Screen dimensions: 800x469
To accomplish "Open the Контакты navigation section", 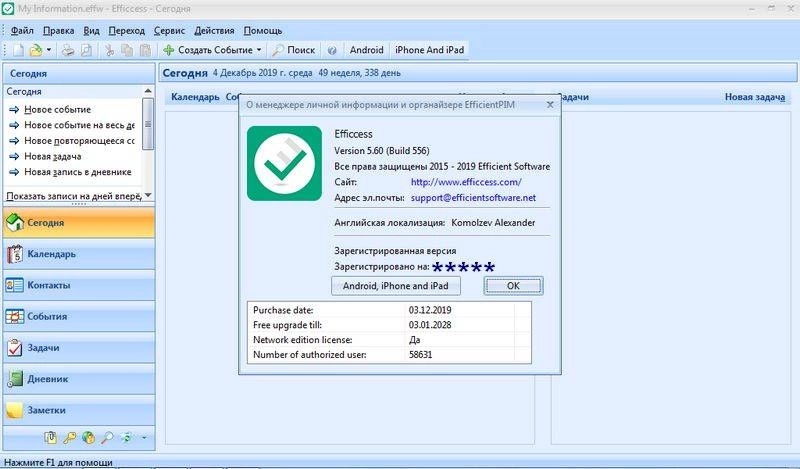I will (79, 285).
